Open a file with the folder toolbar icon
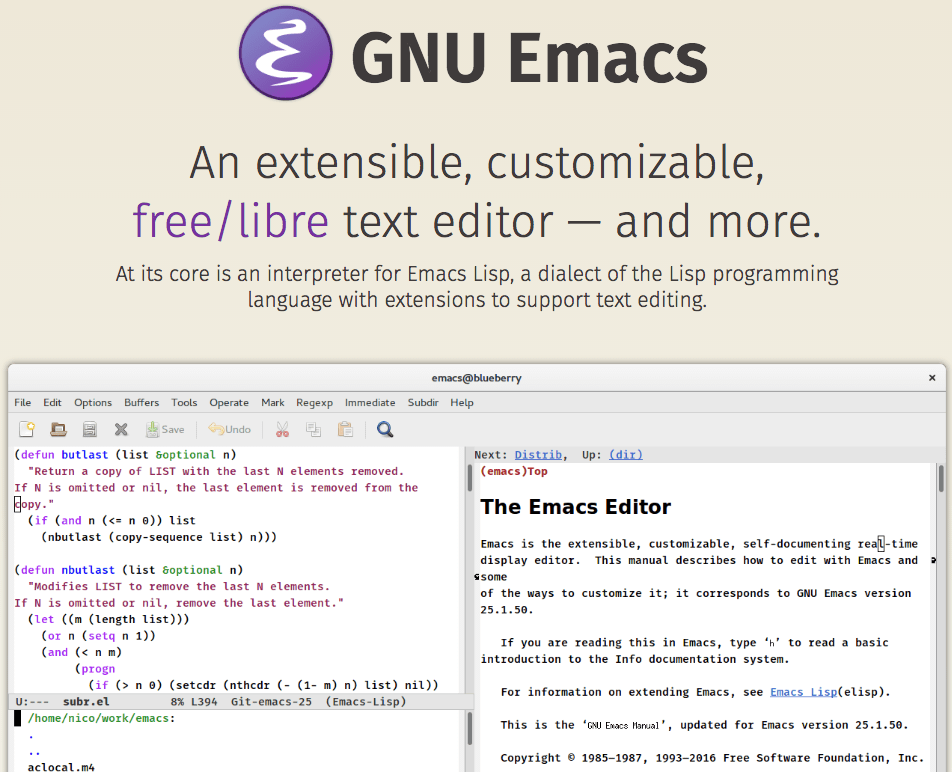Image resolution: width=952 pixels, height=772 pixels. (58, 428)
